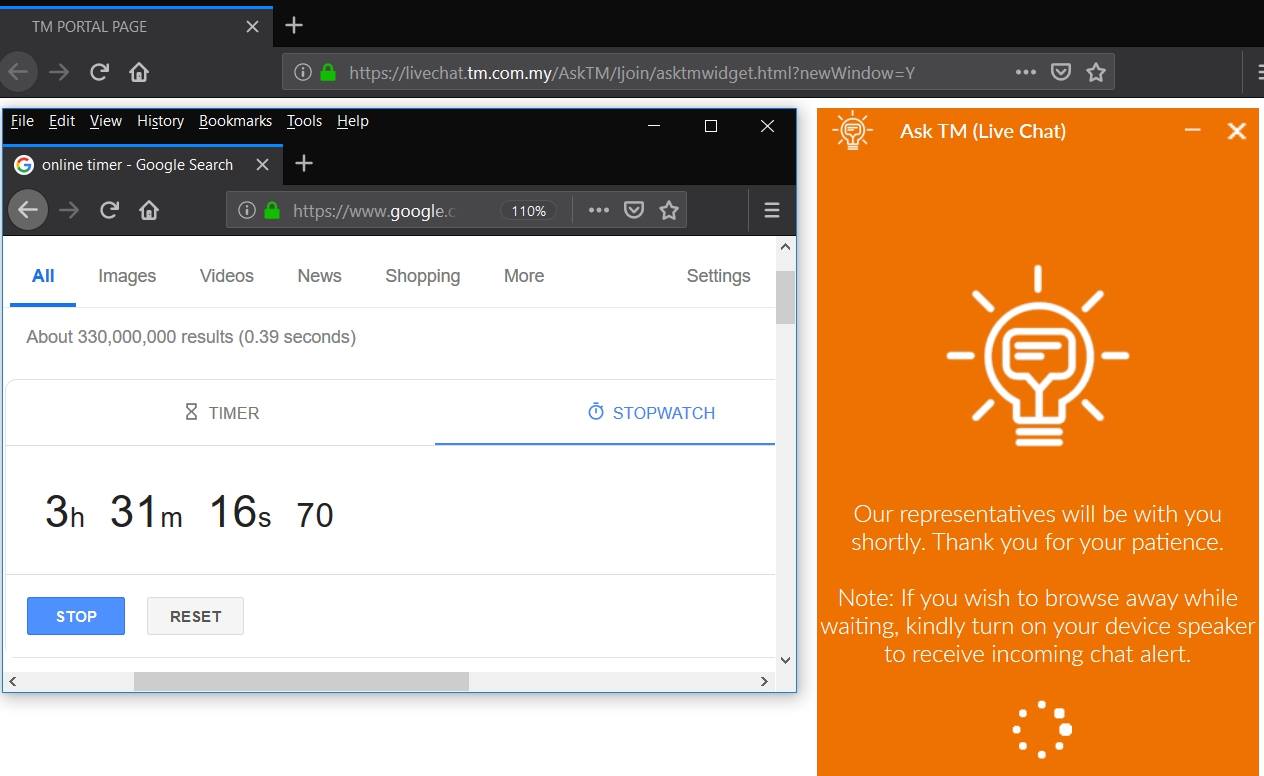Open the View menu

point(106,121)
